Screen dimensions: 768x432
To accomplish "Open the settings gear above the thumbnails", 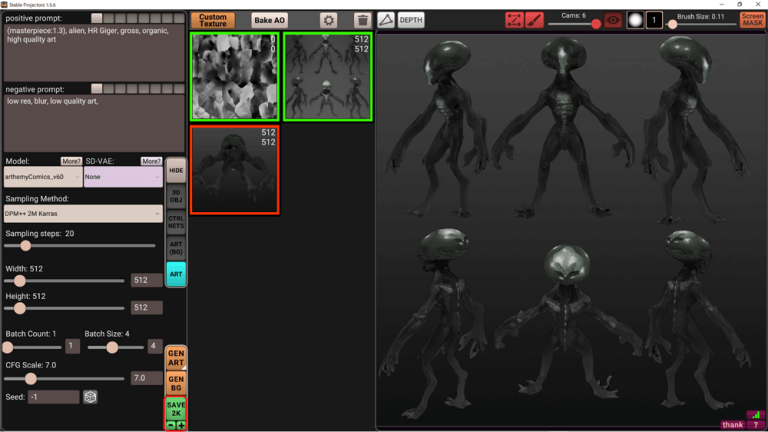I will point(329,20).
